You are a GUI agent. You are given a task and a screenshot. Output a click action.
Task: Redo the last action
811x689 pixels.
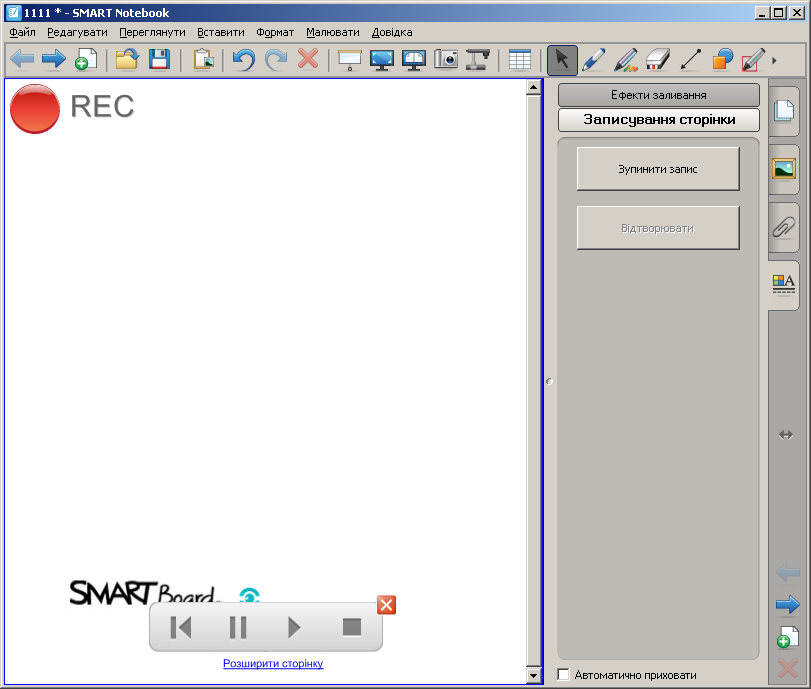[276, 59]
